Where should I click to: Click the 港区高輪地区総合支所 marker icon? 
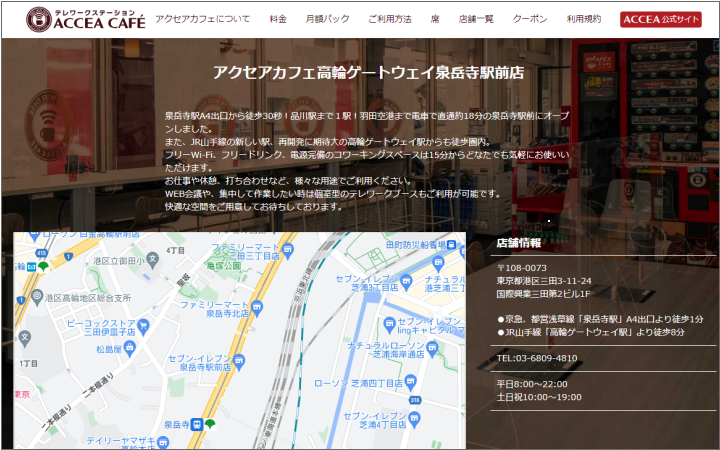[x=37, y=296]
